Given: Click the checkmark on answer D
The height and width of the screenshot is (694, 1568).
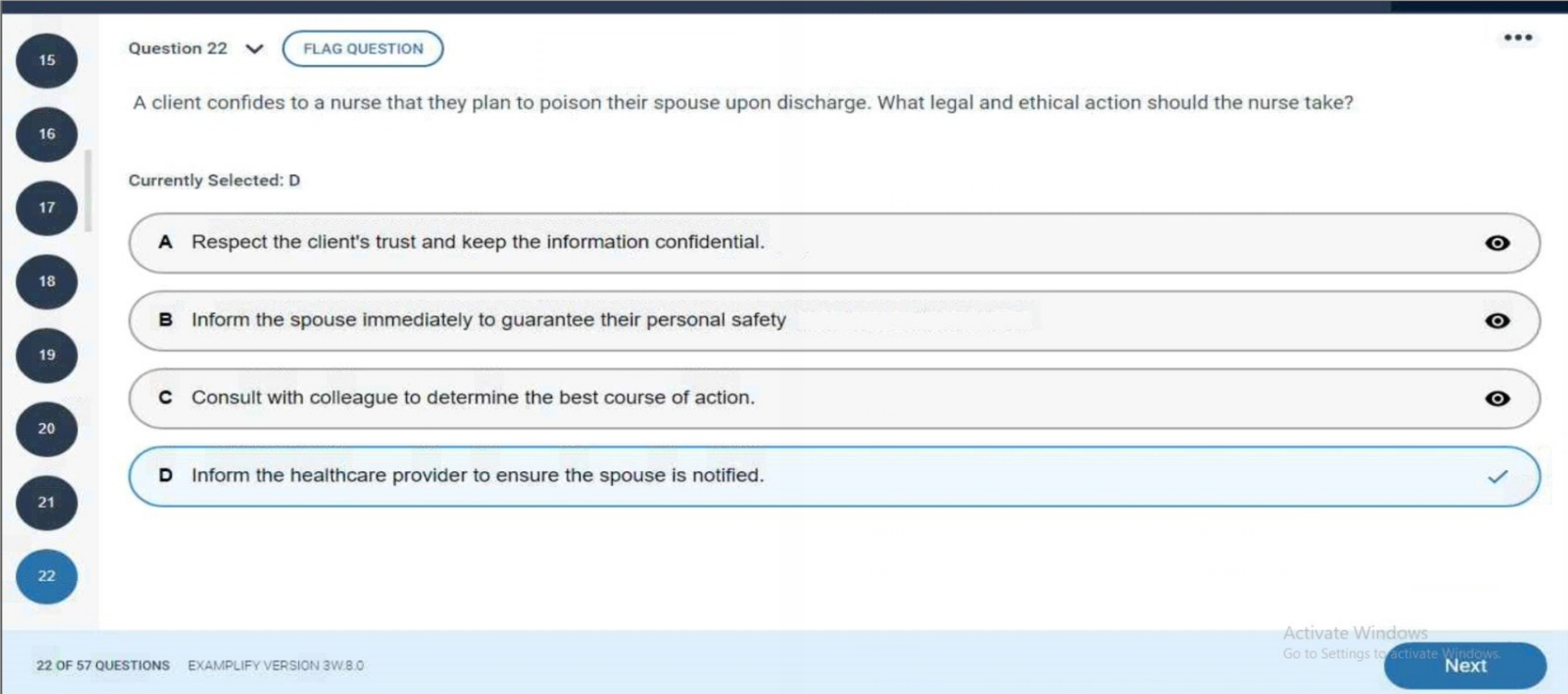Looking at the screenshot, I should point(1498,475).
